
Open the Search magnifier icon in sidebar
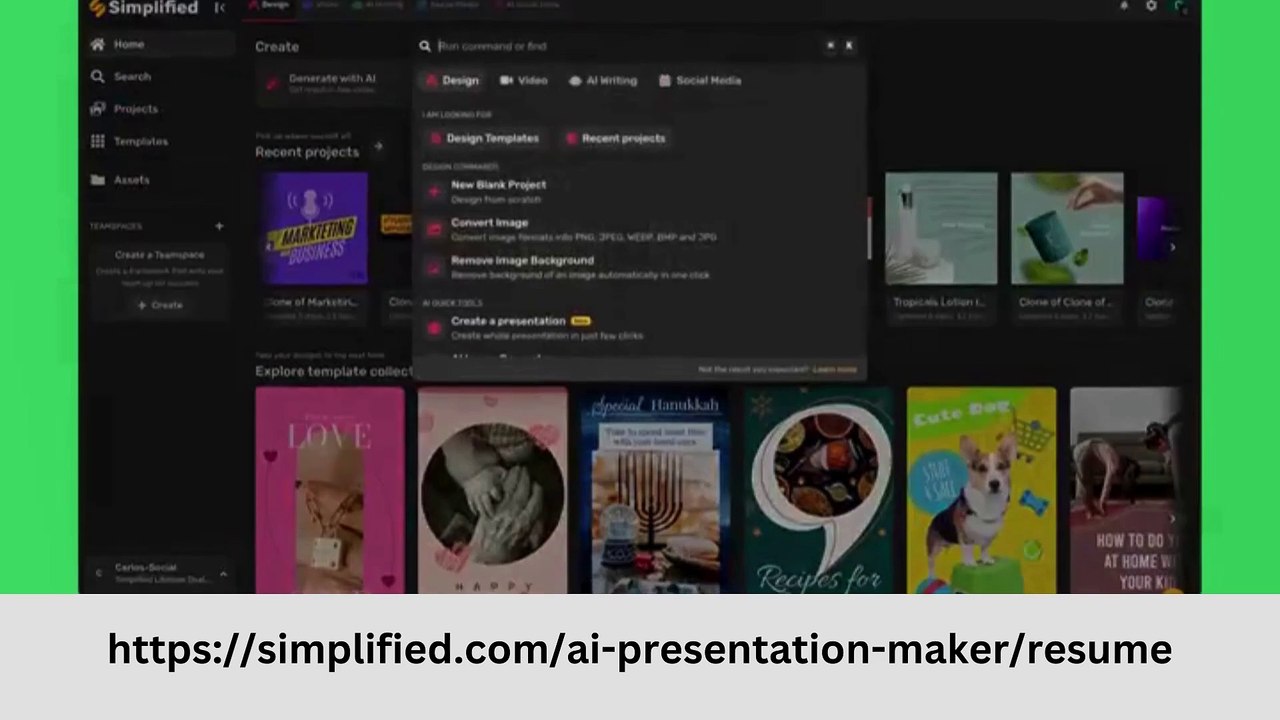coord(97,77)
